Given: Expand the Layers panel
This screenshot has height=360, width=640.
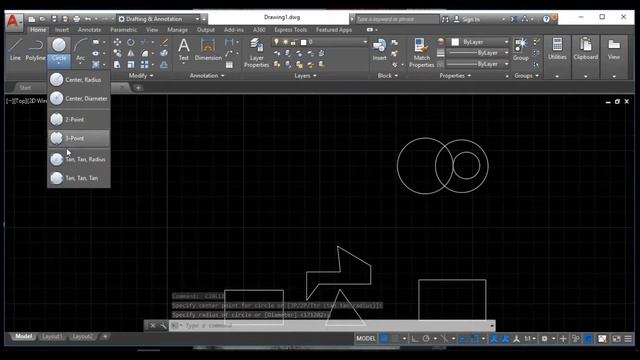Looking at the screenshot, I should tap(305, 76).
